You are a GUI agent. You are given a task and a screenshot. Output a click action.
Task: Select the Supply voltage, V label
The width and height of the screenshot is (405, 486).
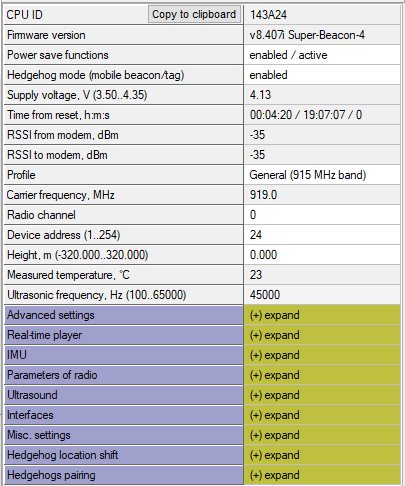(77, 95)
